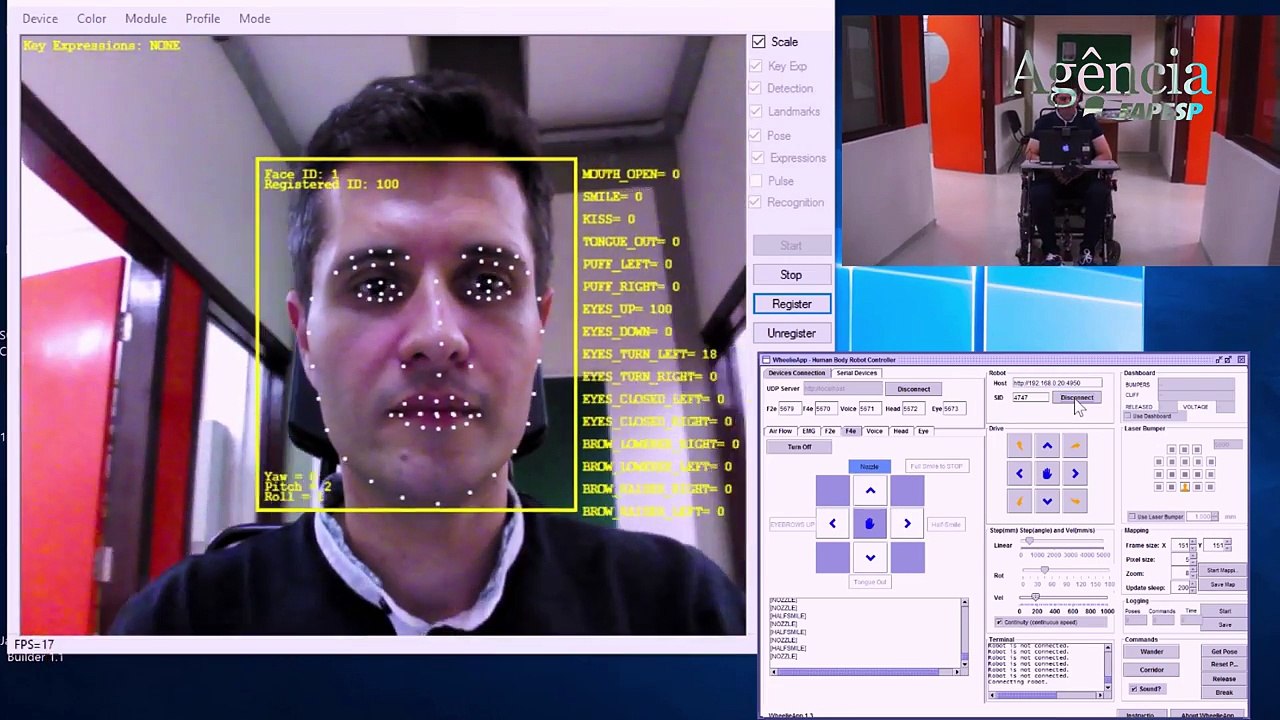Click the Corridor command button

point(1152,670)
